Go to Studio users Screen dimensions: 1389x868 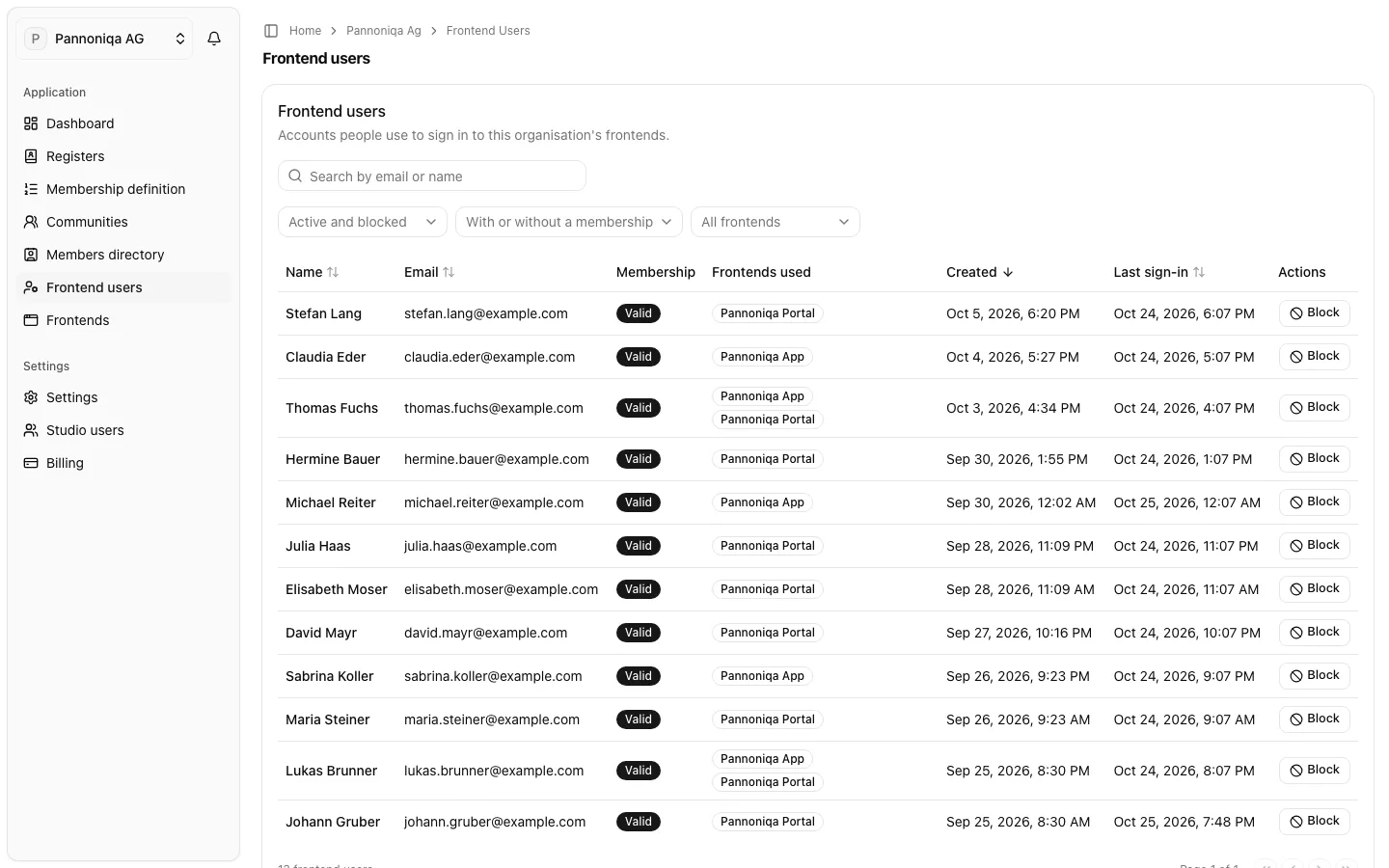click(123, 430)
